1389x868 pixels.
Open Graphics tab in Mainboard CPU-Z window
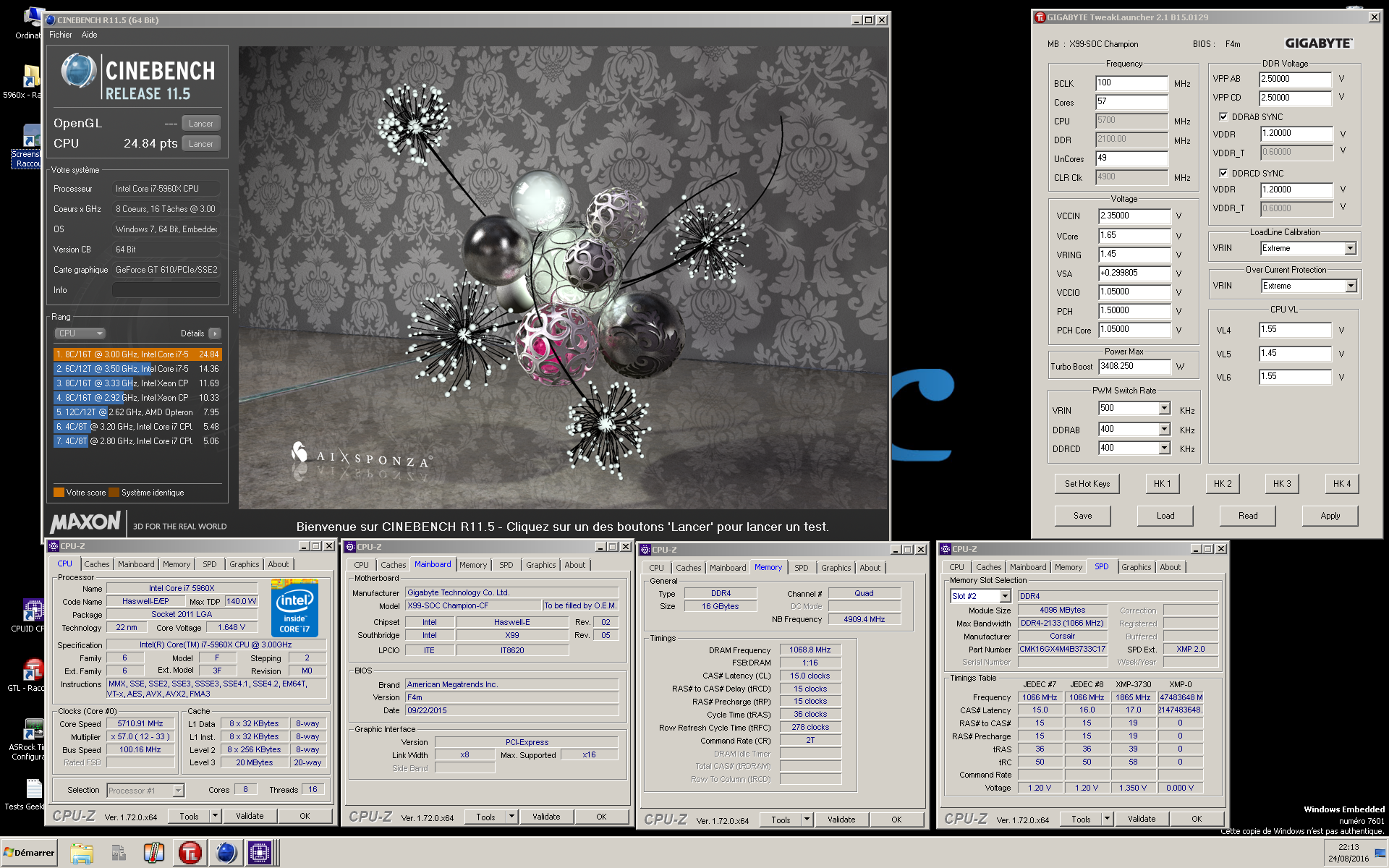coord(540,565)
